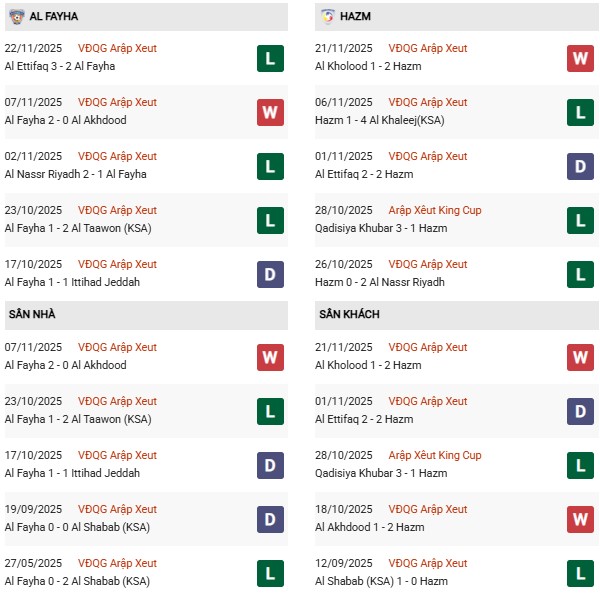This screenshot has height=595, width=600.
Task: Click the L badge for Al Fayha 0-2 Al Shabab
Action: (x=270, y=573)
